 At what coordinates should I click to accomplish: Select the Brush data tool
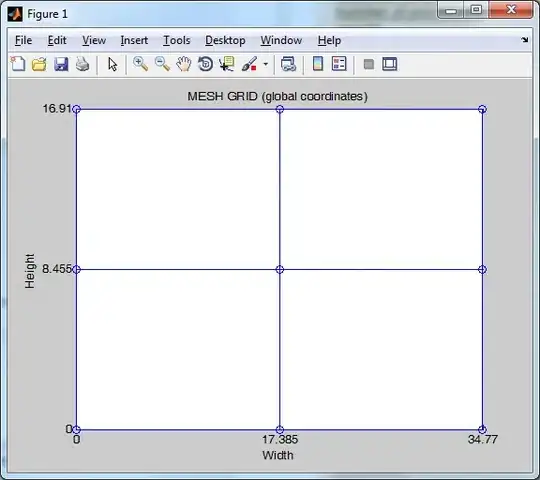click(x=250, y=64)
